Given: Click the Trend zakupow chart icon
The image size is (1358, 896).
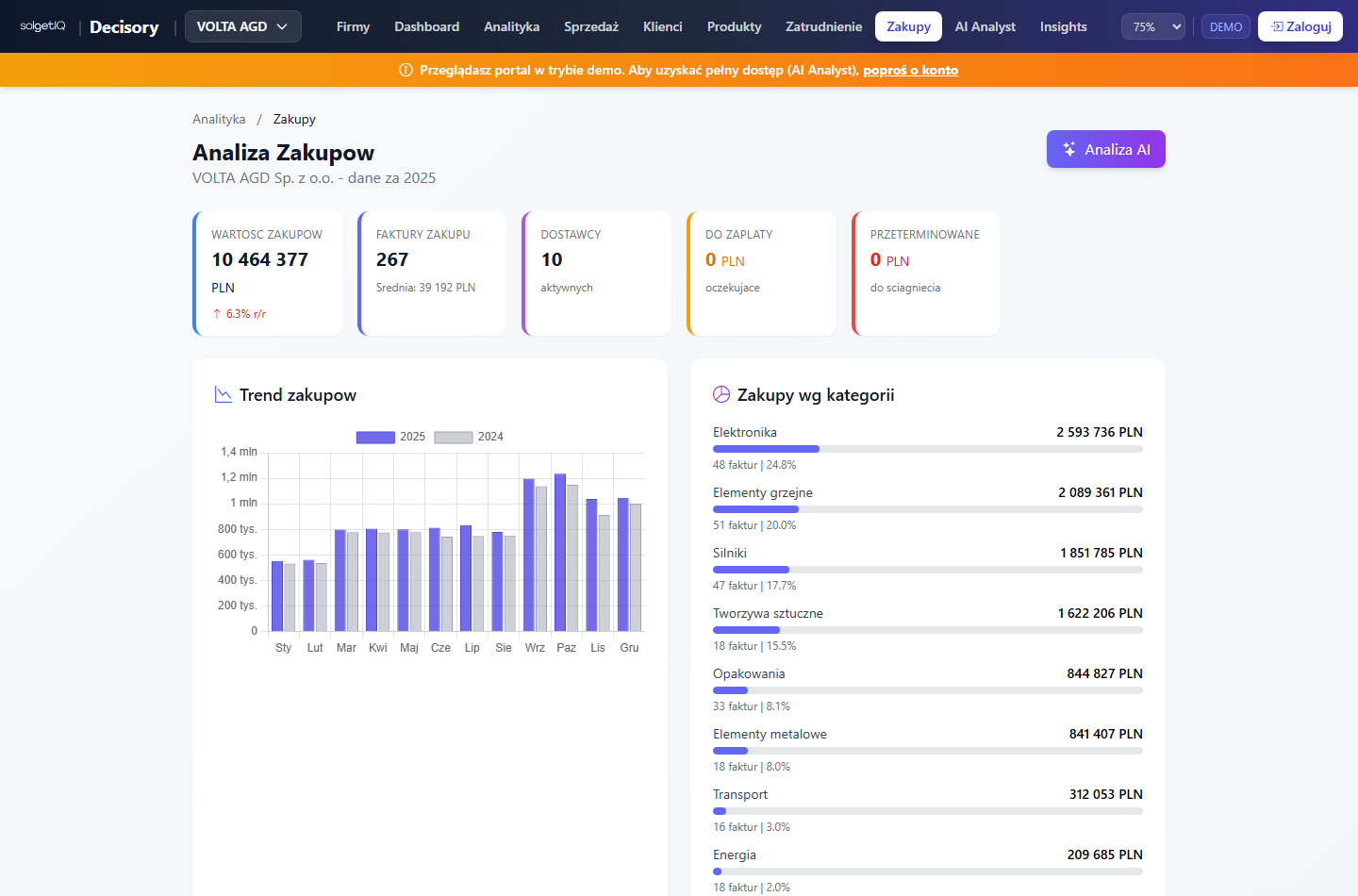Looking at the screenshot, I should point(224,394).
